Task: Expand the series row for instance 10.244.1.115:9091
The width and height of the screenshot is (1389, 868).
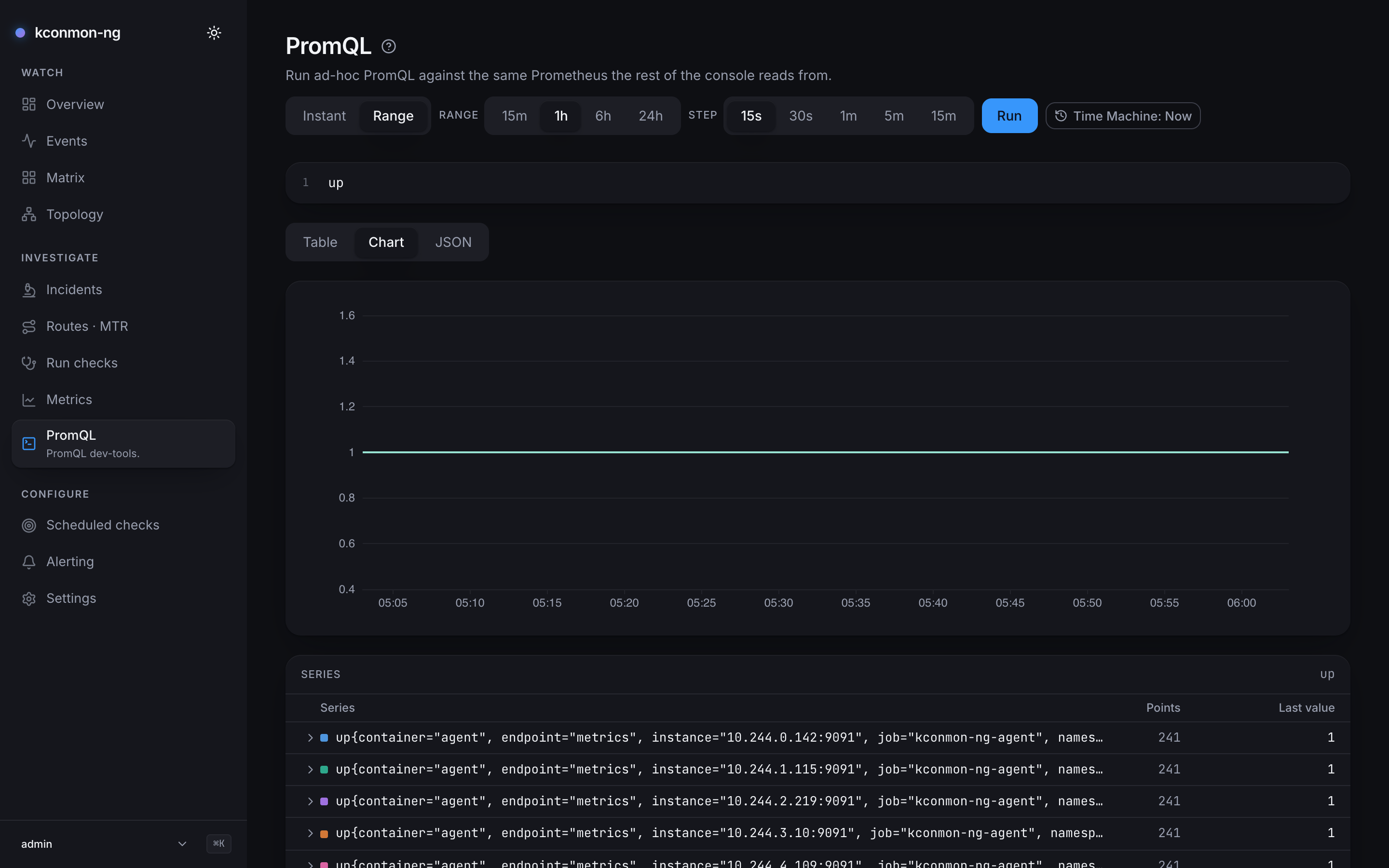Action: (310, 769)
